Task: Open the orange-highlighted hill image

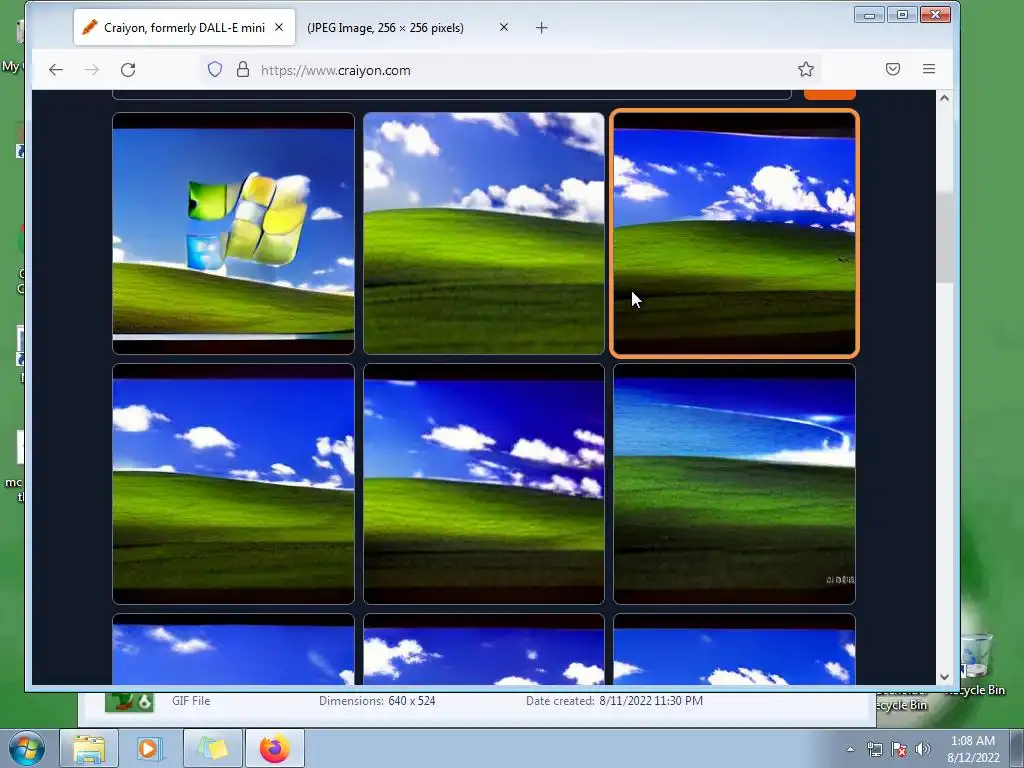Action: pyautogui.click(x=734, y=233)
